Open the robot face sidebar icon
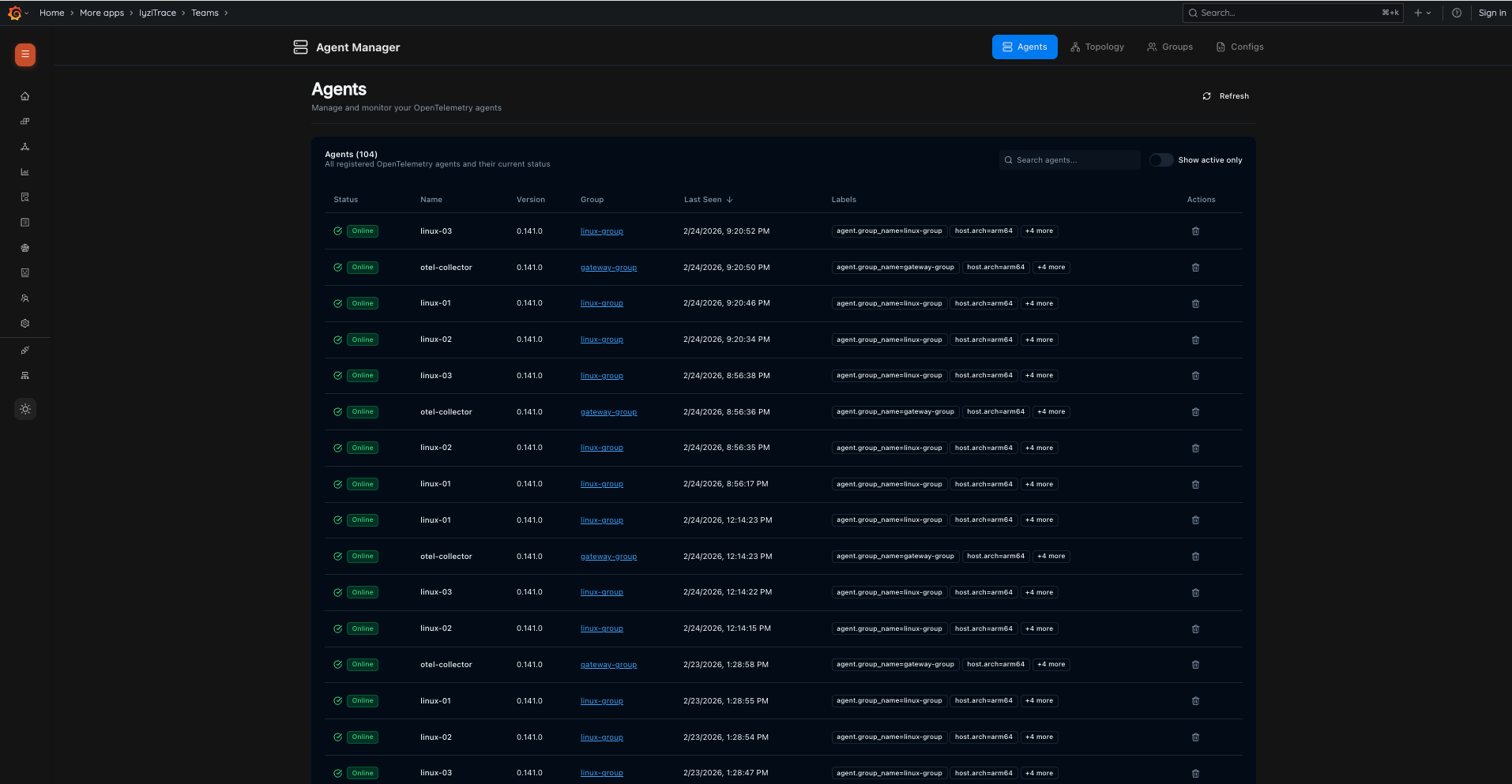Image resolution: width=1512 pixels, height=784 pixels. tap(25, 273)
